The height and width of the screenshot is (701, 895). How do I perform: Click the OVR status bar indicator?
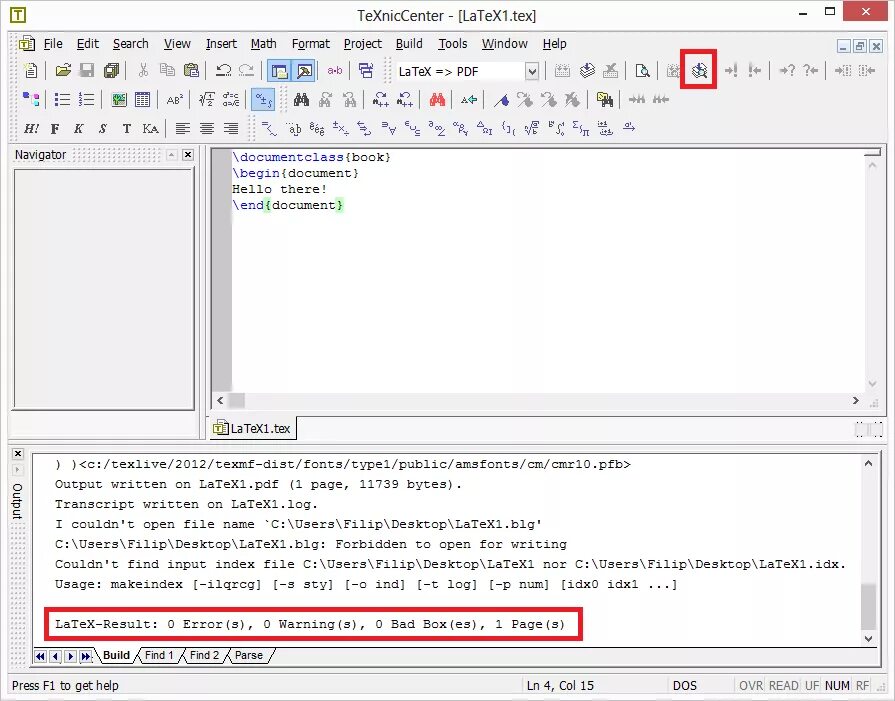coord(751,686)
